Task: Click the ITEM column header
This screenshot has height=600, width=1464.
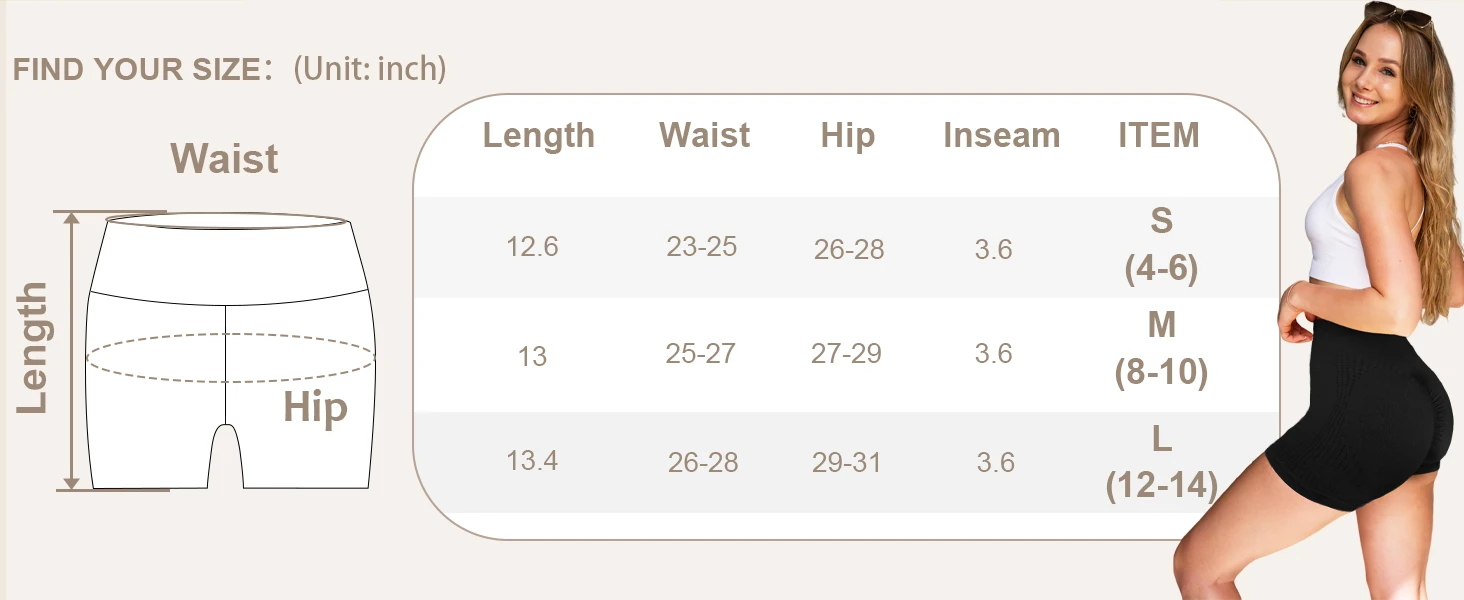Action: pyautogui.click(x=1159, y=135)
